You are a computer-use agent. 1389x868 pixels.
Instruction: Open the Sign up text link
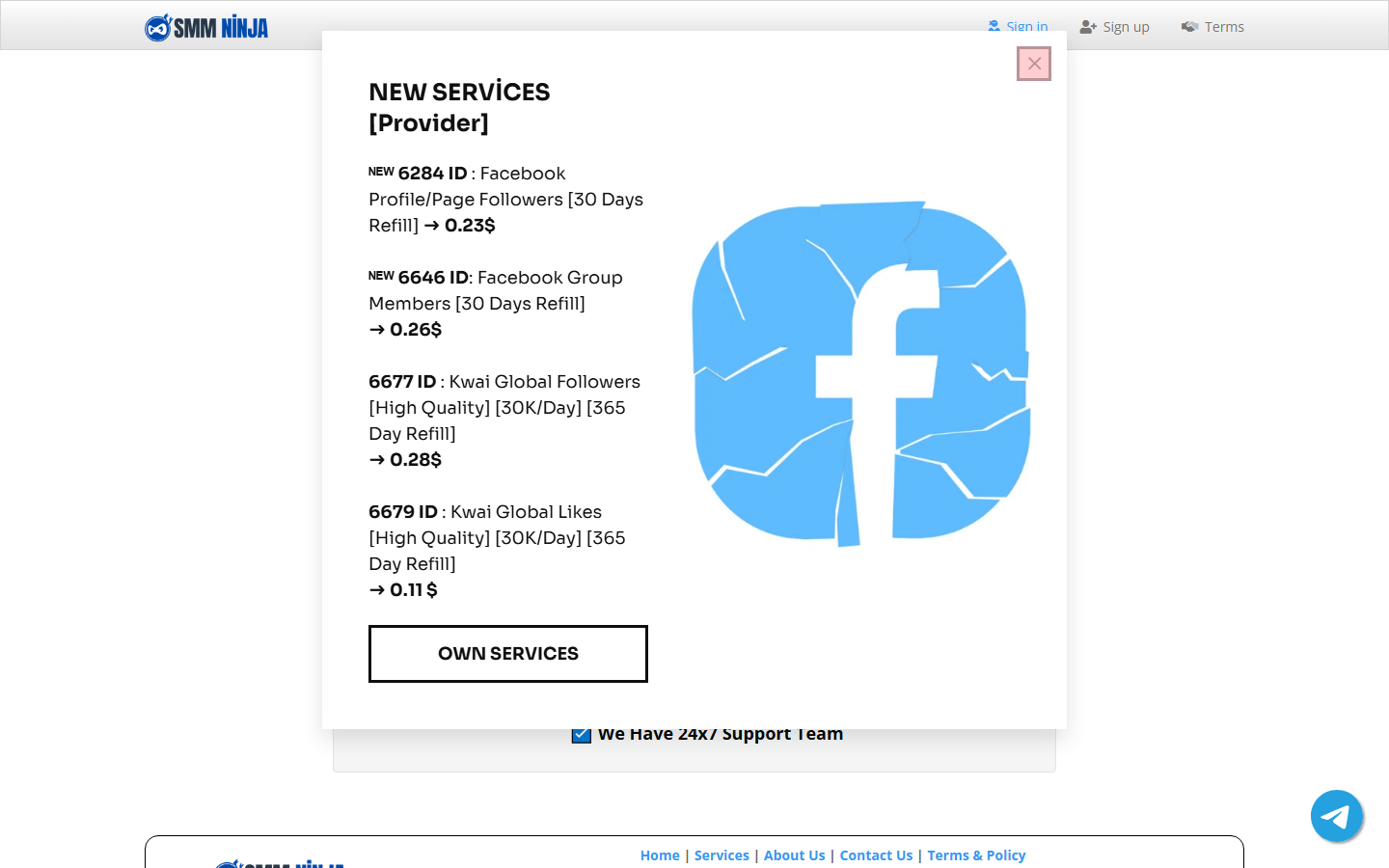click(1126, 27)
